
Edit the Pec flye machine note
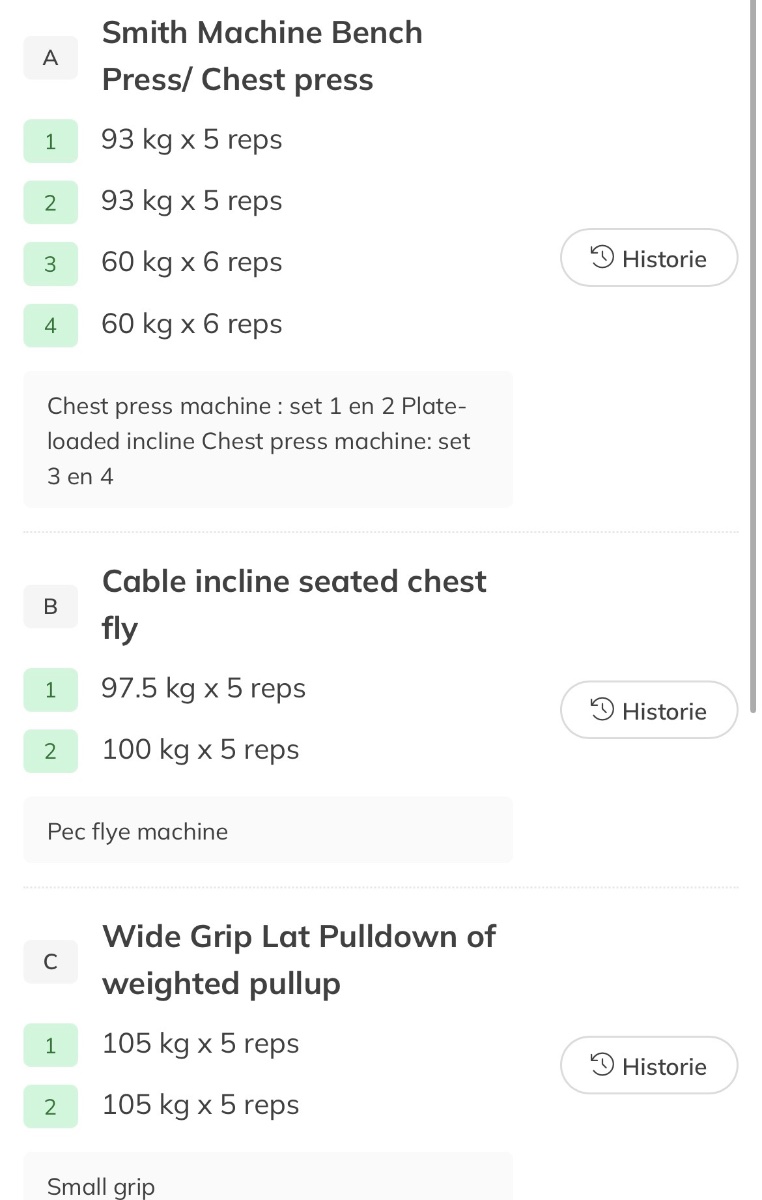pos(268,831)
